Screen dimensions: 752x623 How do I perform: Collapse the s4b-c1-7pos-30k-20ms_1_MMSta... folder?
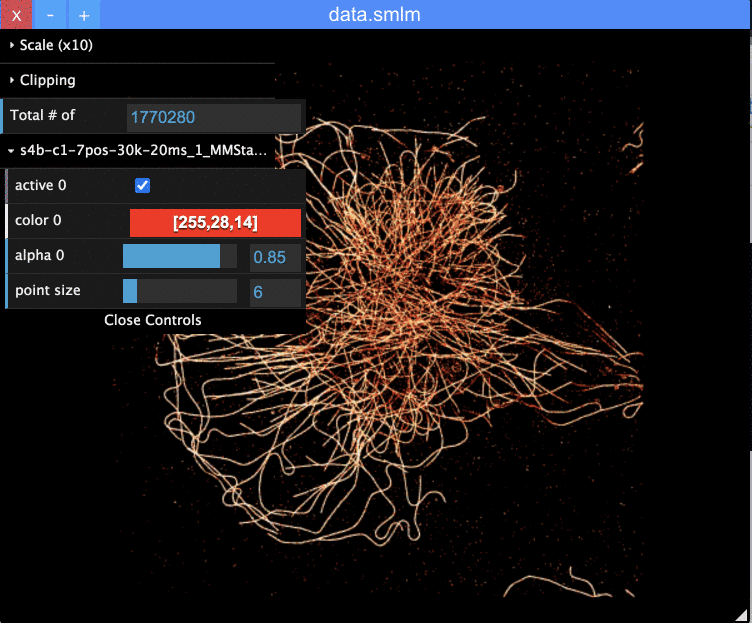click(138, 151)
